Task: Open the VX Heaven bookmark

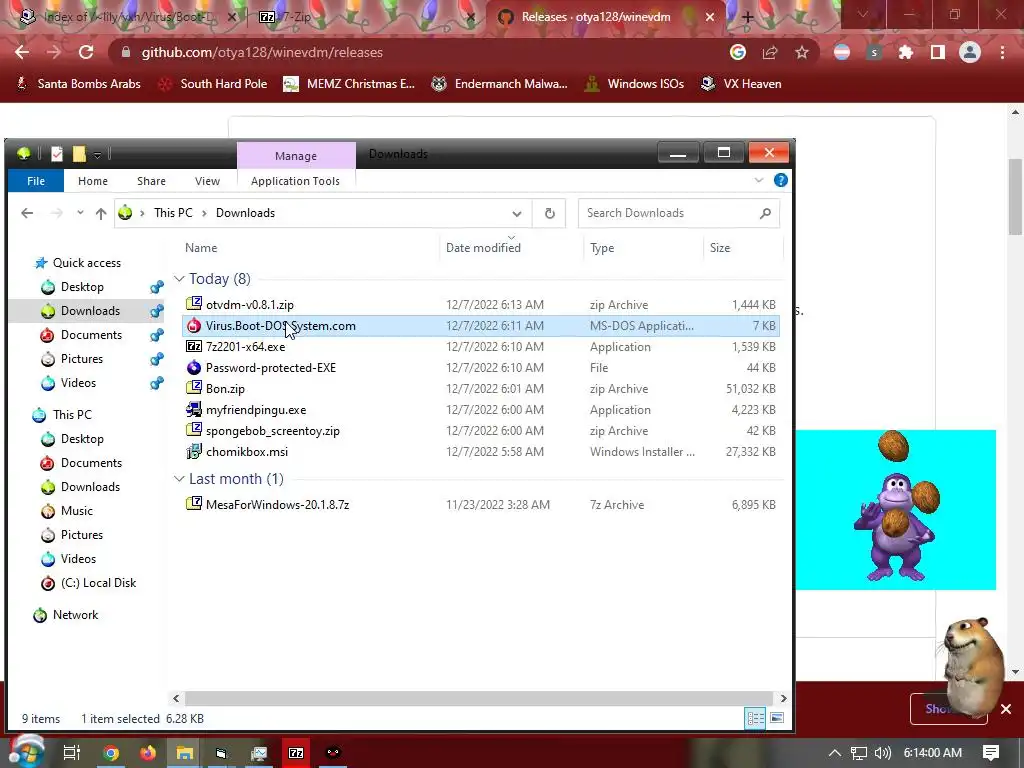Action: click(741, 84)
